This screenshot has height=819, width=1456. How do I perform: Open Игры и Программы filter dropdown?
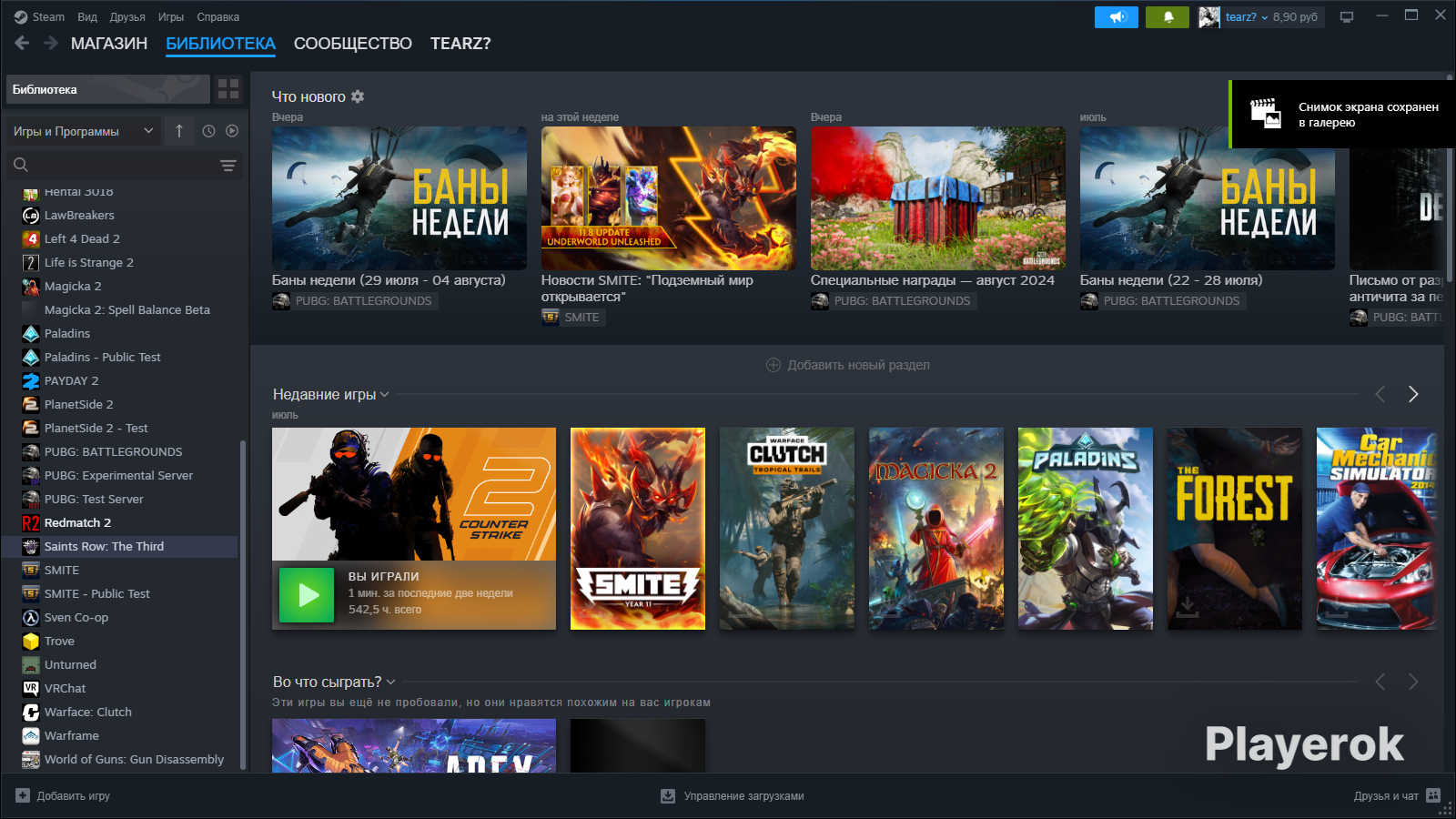tap(84, 131)
